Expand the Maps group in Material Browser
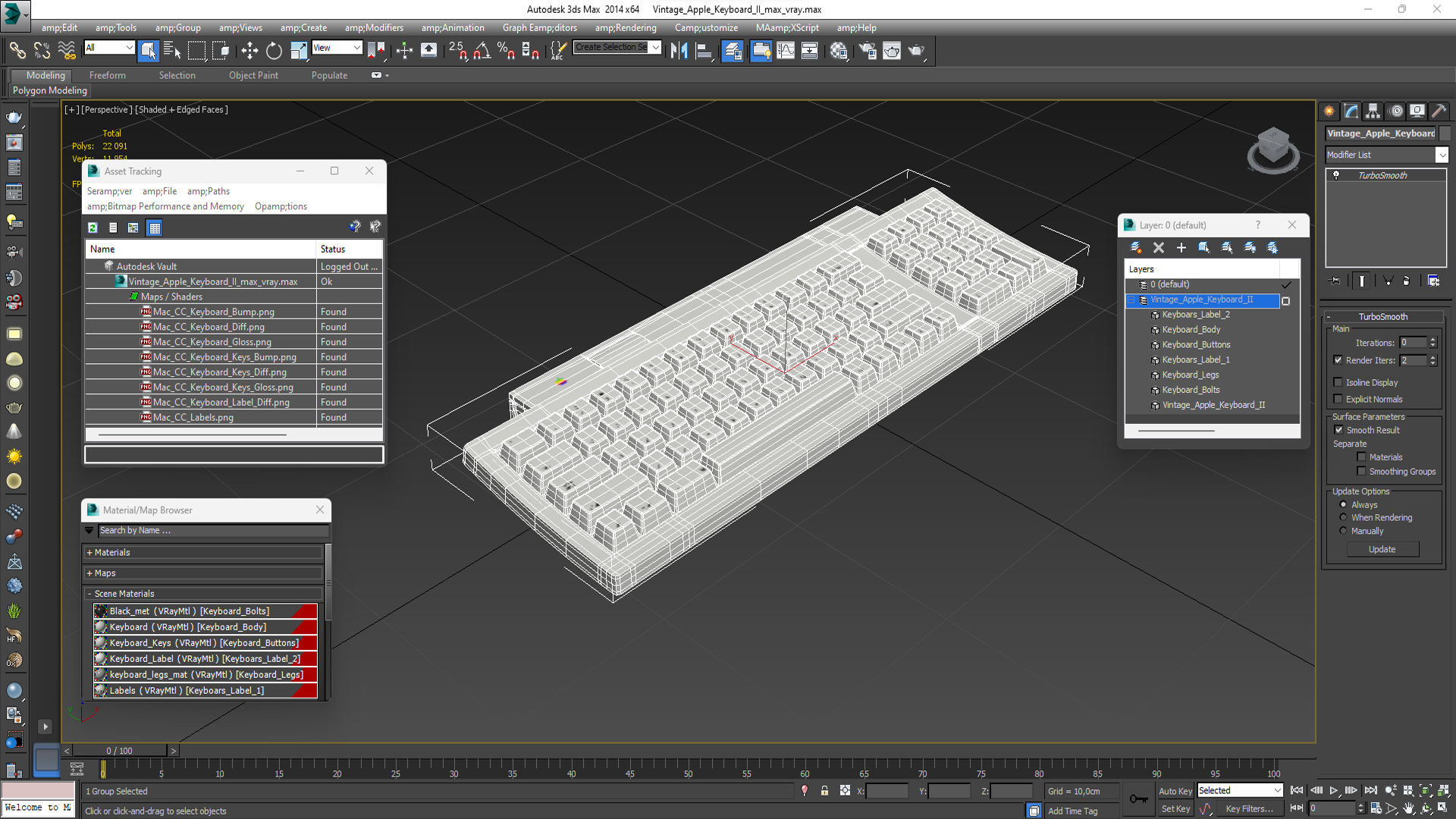 coord(203,573)
